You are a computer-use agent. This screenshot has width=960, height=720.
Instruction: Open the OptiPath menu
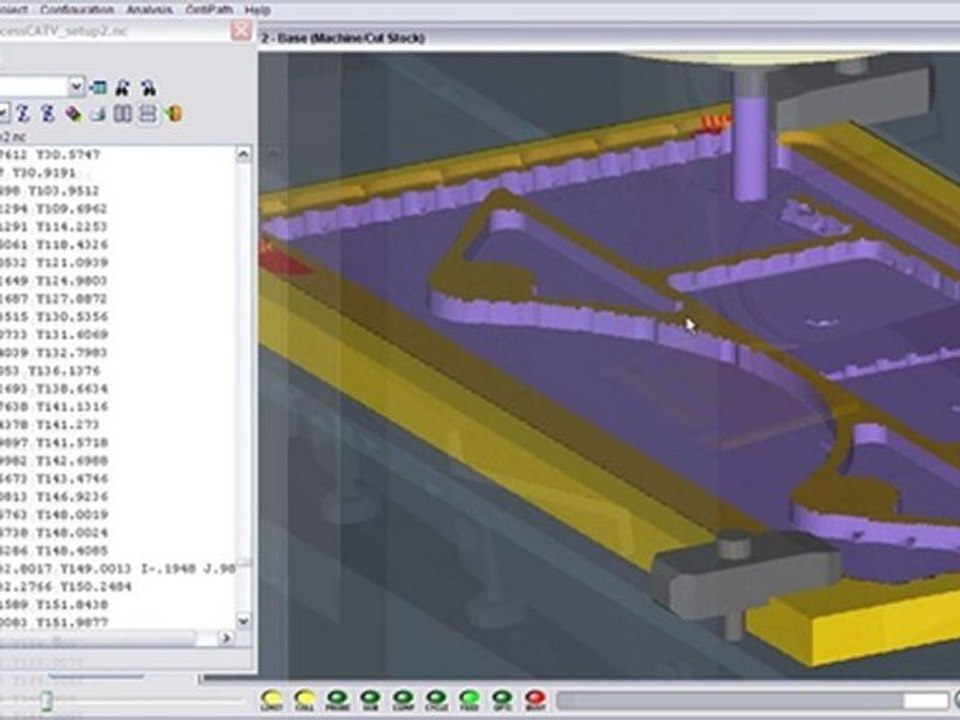[208, 10]
